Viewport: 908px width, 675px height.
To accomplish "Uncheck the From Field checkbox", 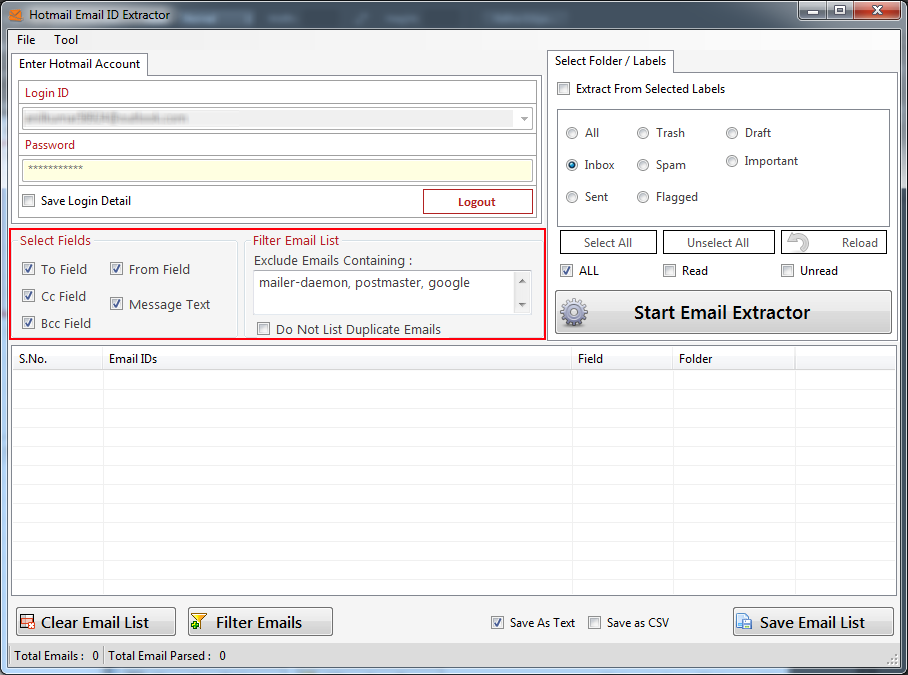I will click(116, 269).
